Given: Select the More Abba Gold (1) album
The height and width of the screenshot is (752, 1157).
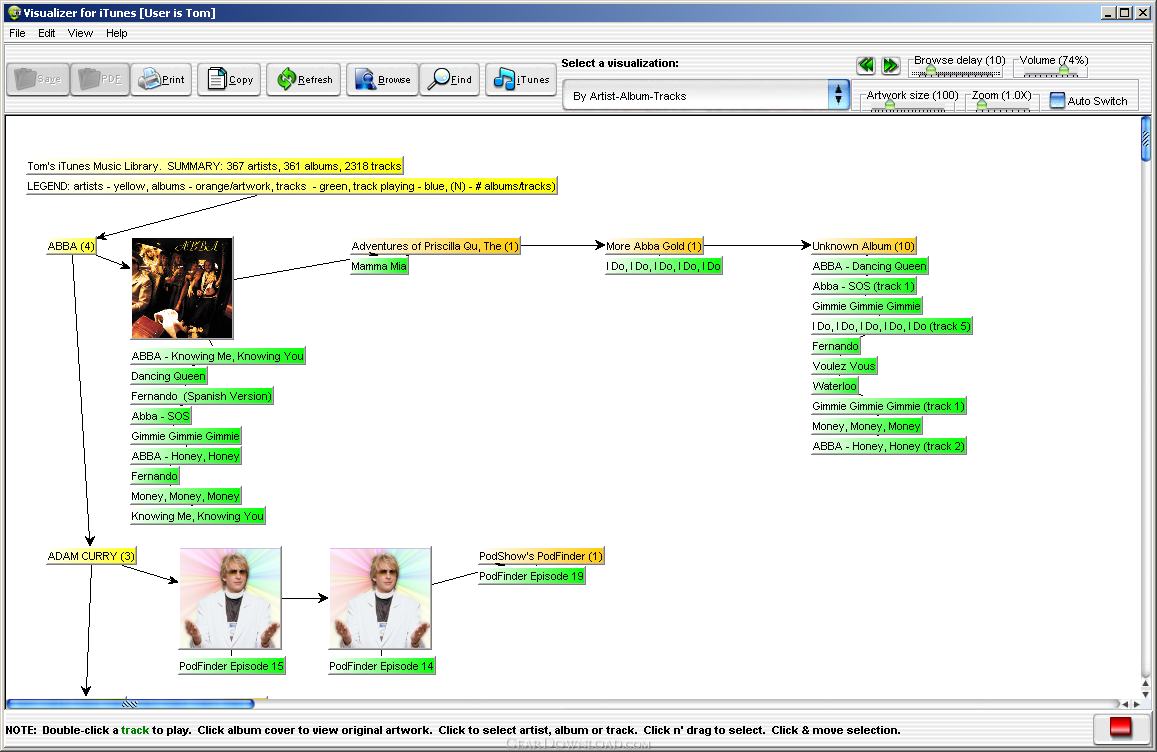Looking at the screenshot, I should tap(654, 246).
